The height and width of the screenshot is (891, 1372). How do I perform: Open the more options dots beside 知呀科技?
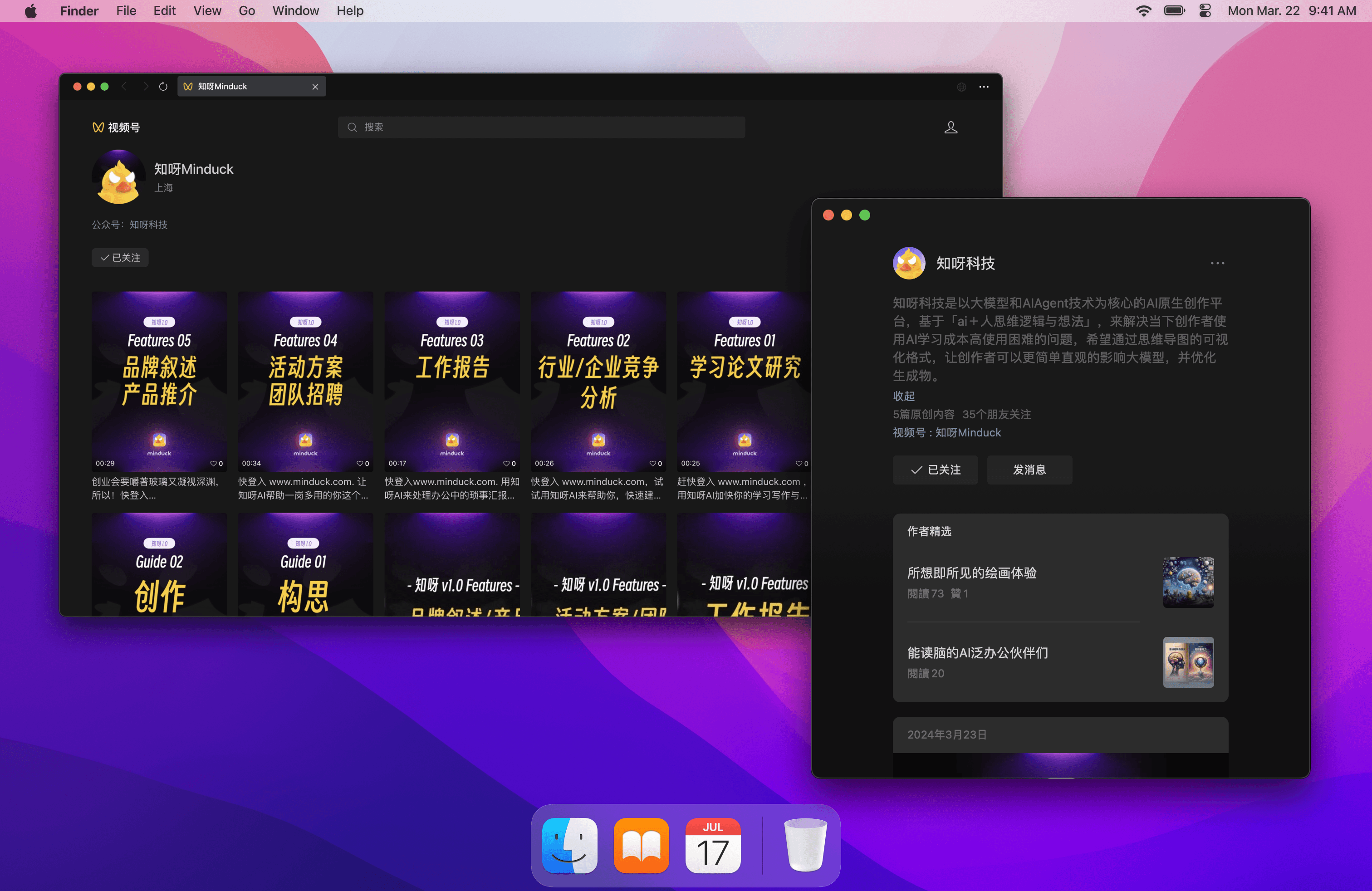click(1217, 264)
